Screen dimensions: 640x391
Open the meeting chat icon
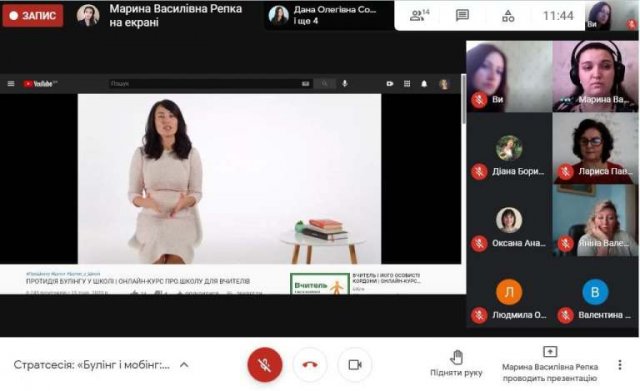pyautogui.click(x=462, y=16)
